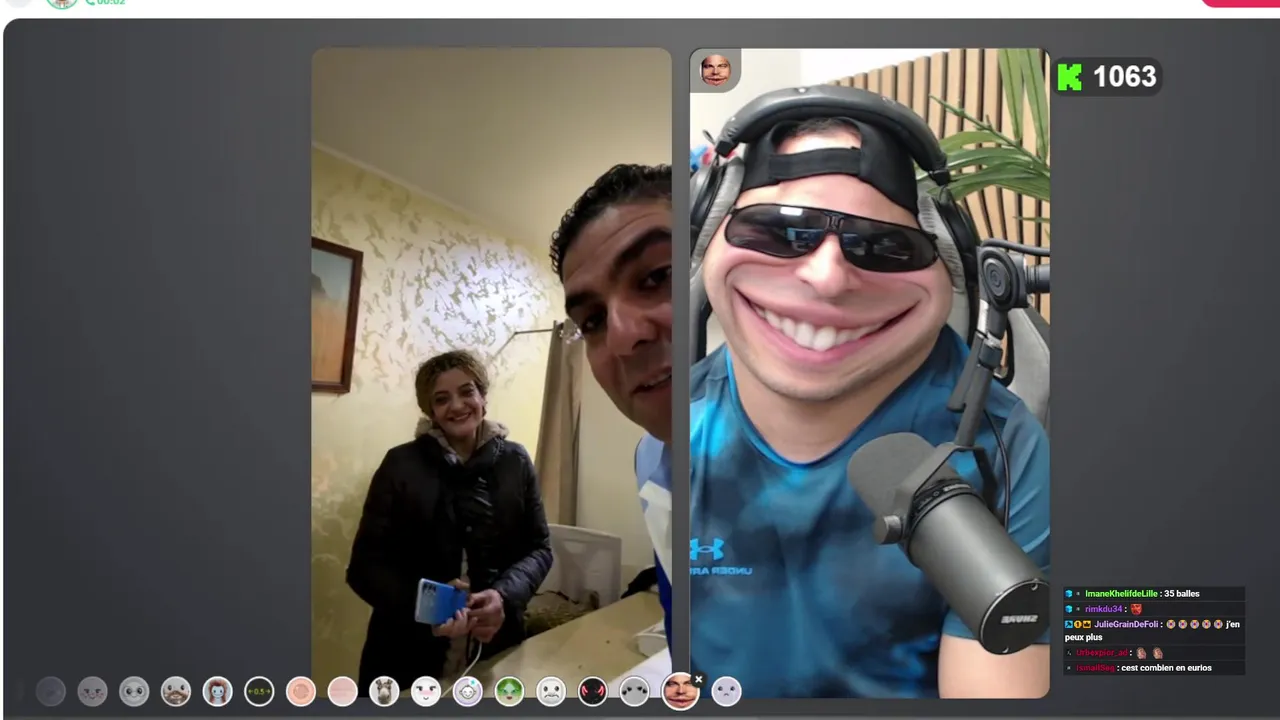Image resolution: width=1280 pixels, height=720 pixels.
Task: Apply the white smirking blush face filter
Action: click(x=426, y=691)
